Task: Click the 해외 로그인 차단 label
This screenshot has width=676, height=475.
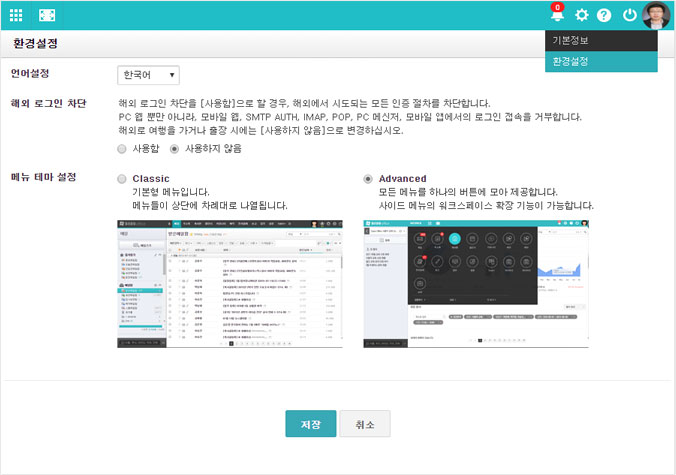Action: pos(48,103)
